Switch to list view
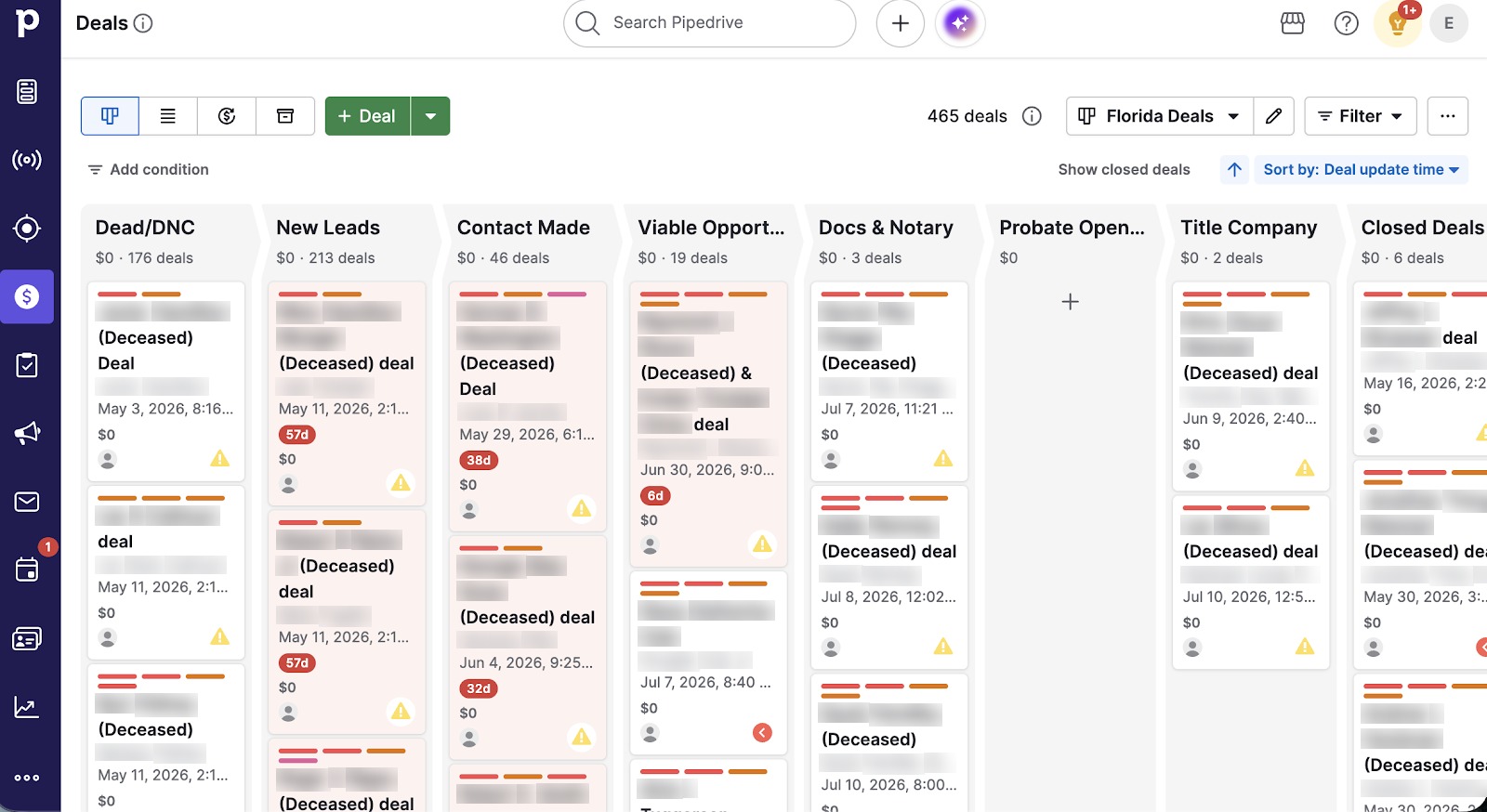Image resolution: width=1487 pixels, height=812 pixels. (x=168, y=116)
